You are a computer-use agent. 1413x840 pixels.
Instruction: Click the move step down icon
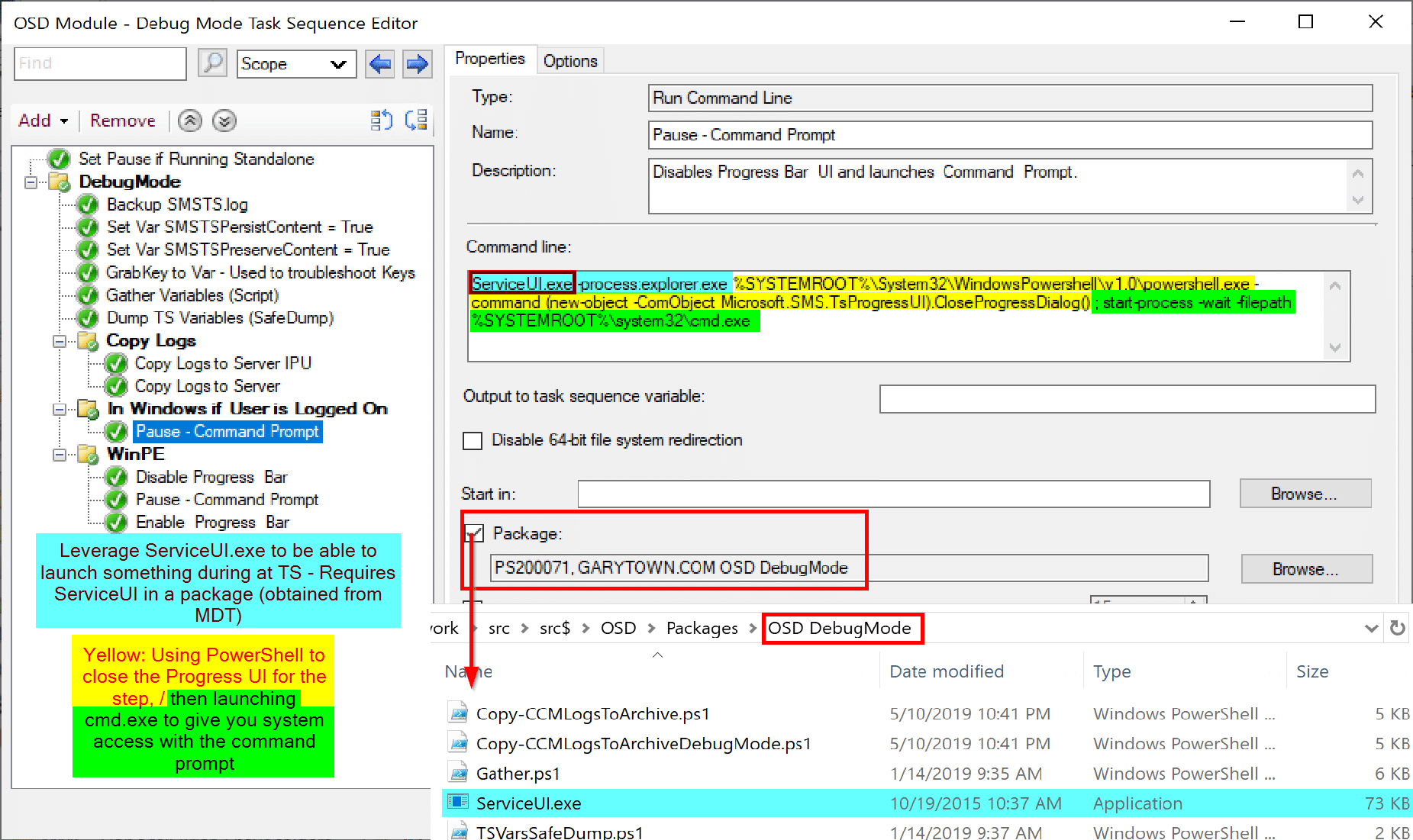(x=224, y=121)
